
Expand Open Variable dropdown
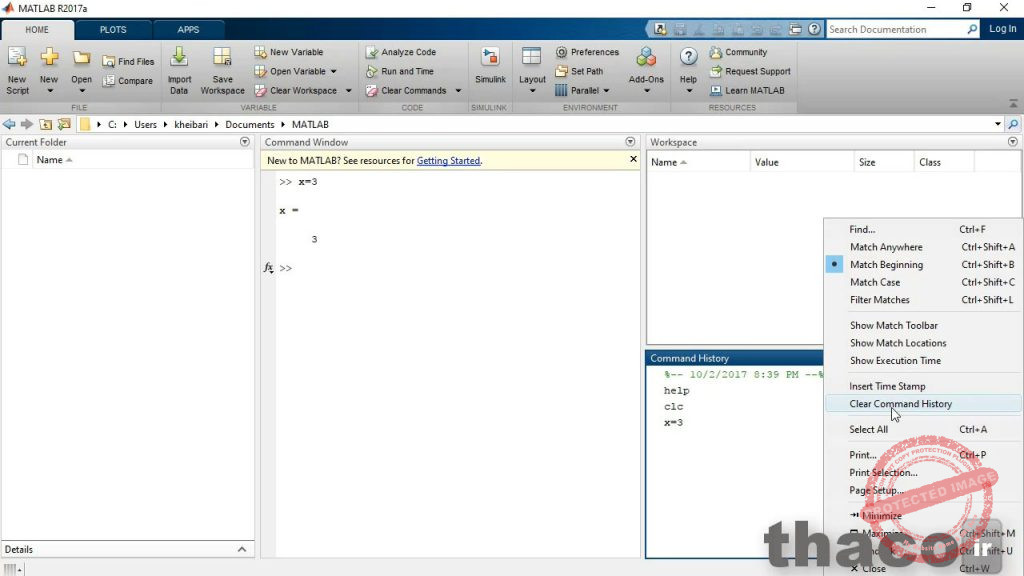pyautogui.click(x=334, y=71)
